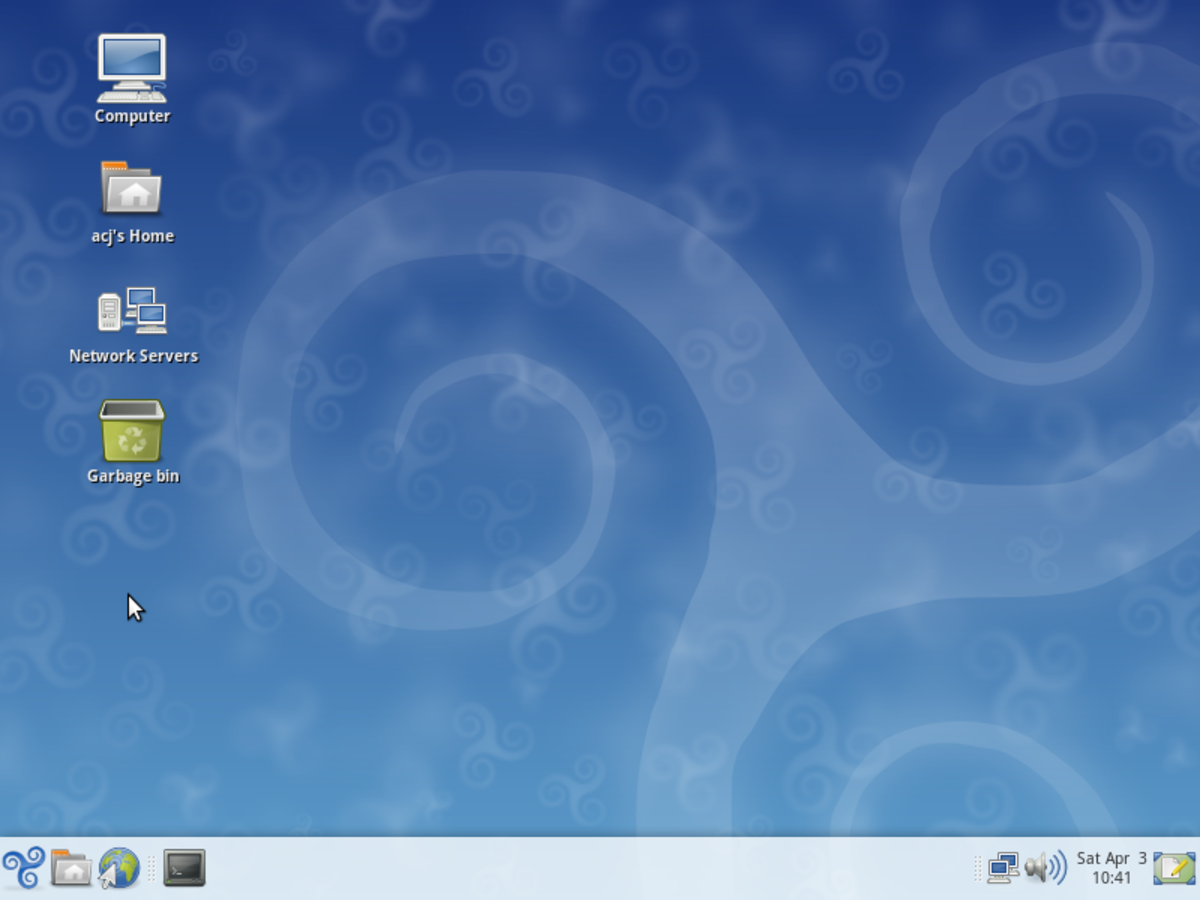The height and width of the screenshot is (900, 1200).
Task: Open the Computer desktop icon
Action: 132,68
